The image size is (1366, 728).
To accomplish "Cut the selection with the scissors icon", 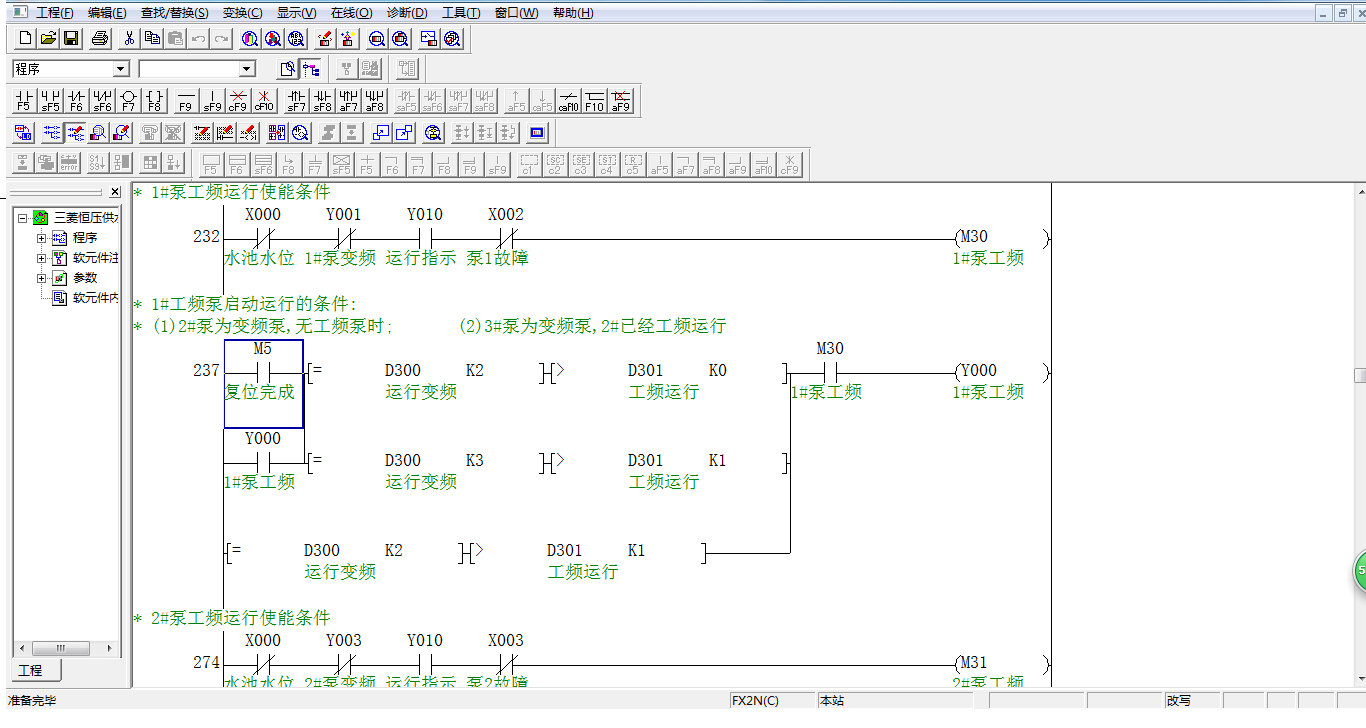I will coord(129,39).
